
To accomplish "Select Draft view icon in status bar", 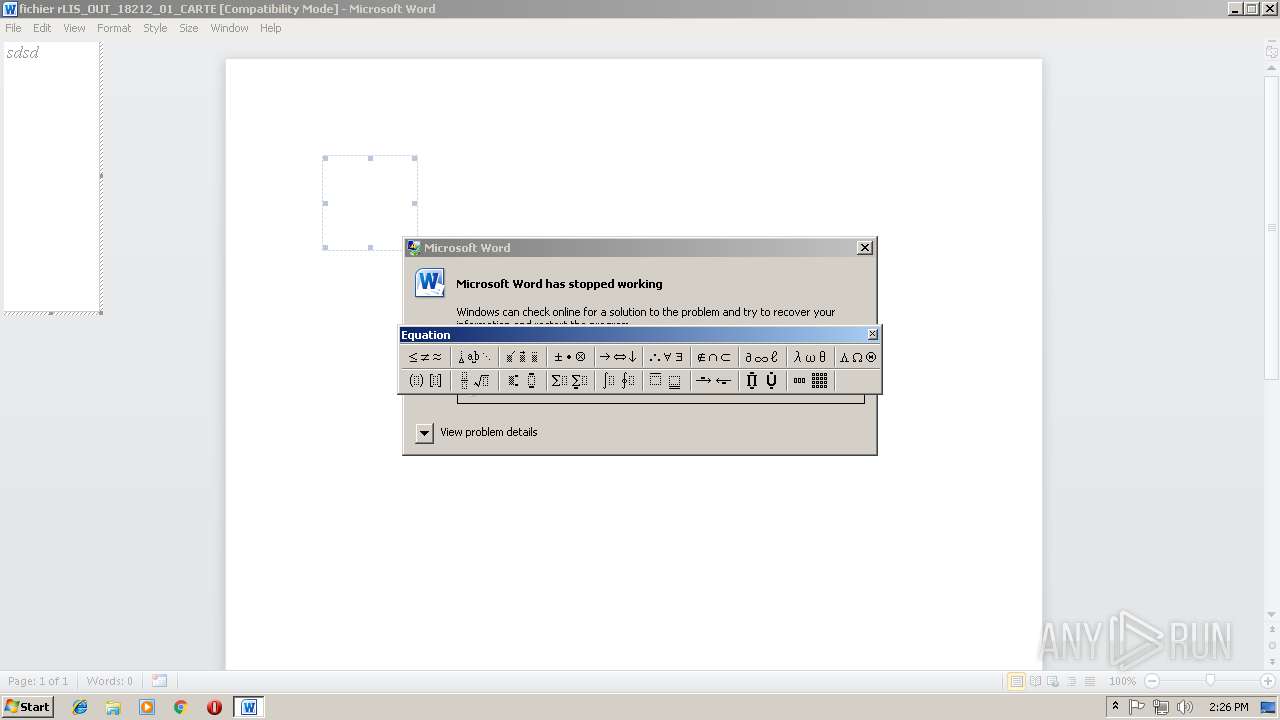I will tap(1089, 681).
